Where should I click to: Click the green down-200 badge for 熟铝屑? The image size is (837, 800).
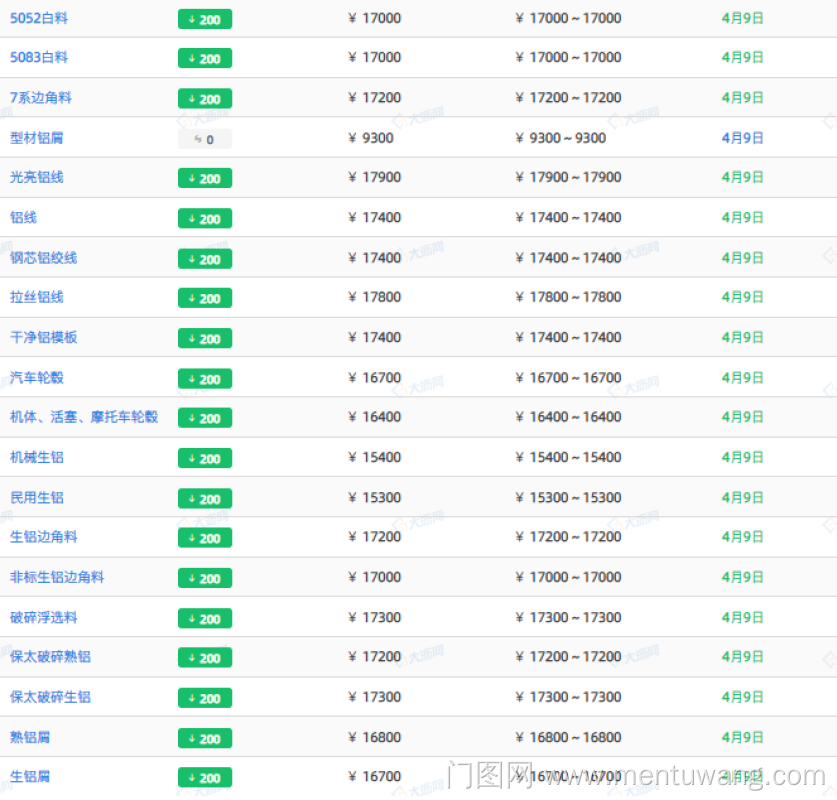point(204,738)
